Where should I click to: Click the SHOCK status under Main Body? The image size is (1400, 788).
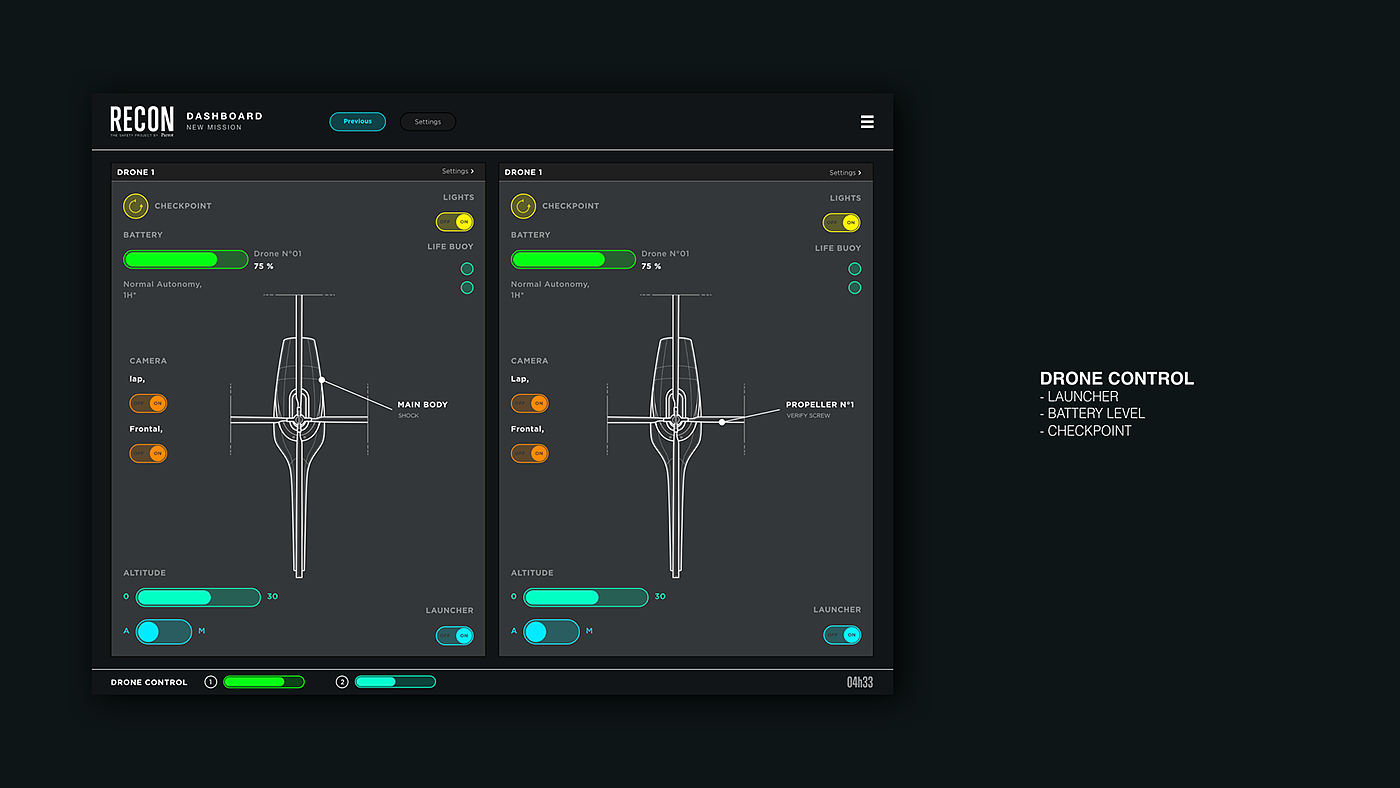408,416
